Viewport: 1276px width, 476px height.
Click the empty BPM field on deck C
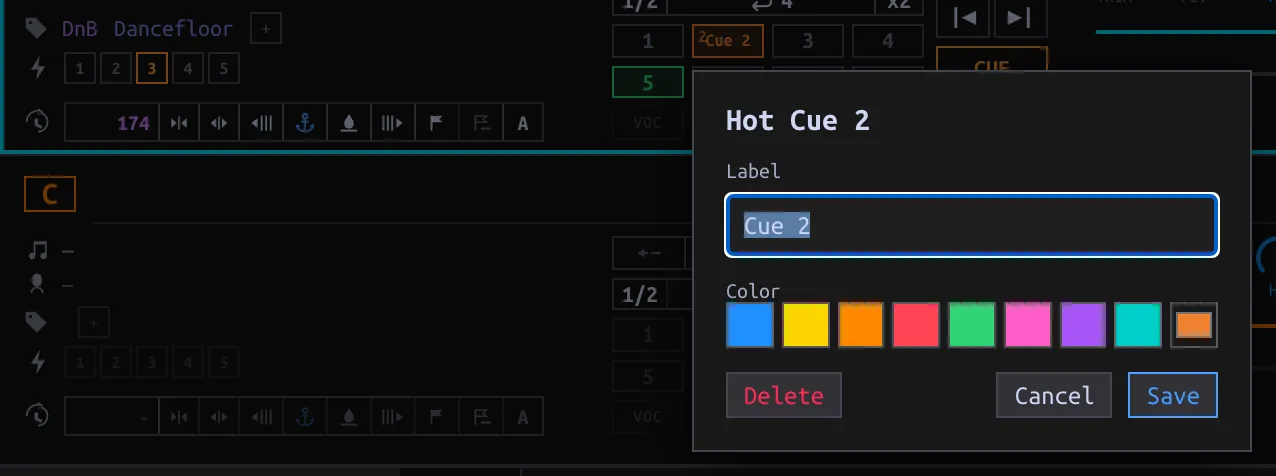[x=113, y=416]
